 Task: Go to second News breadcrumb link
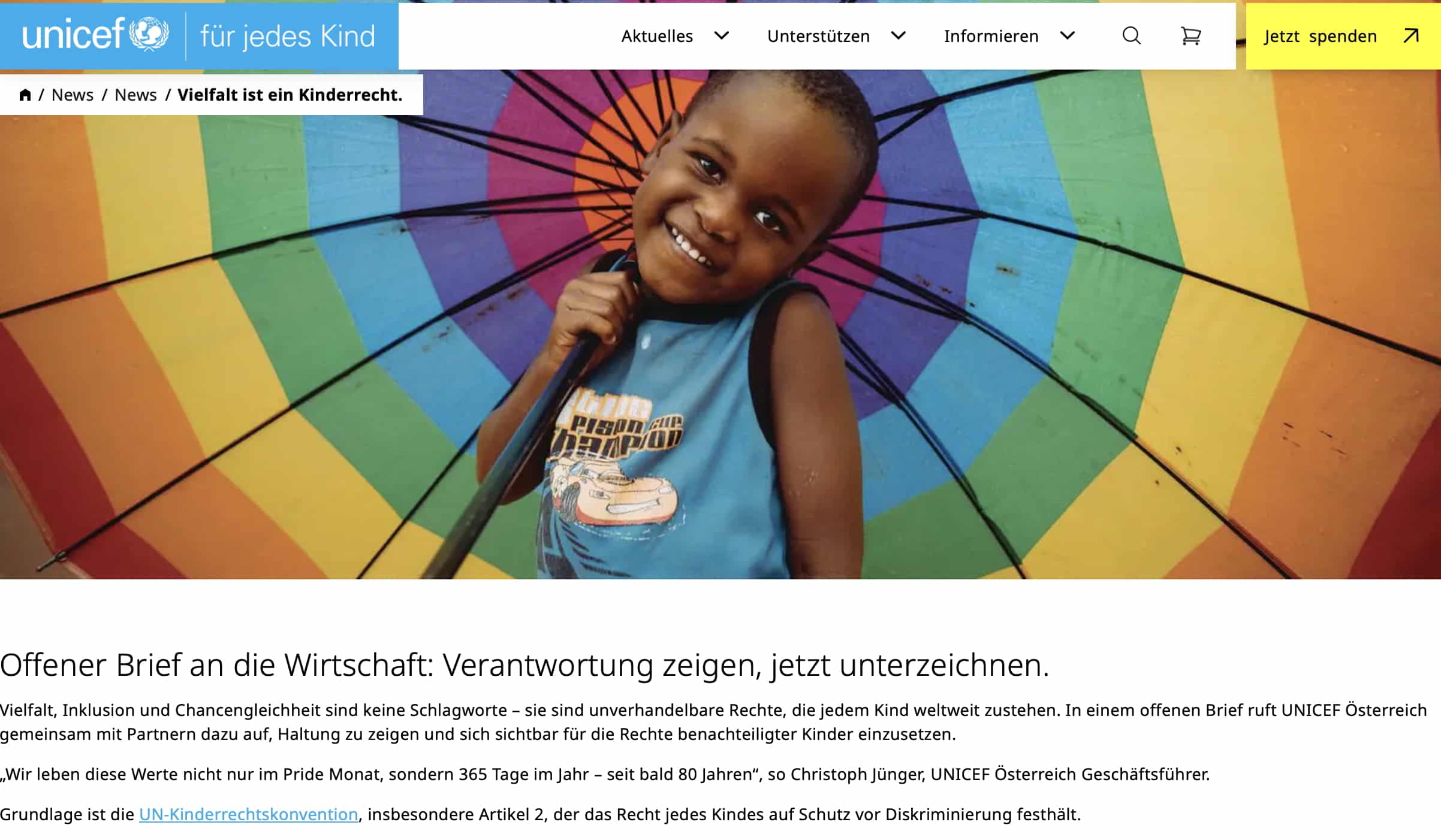[135, 95]
